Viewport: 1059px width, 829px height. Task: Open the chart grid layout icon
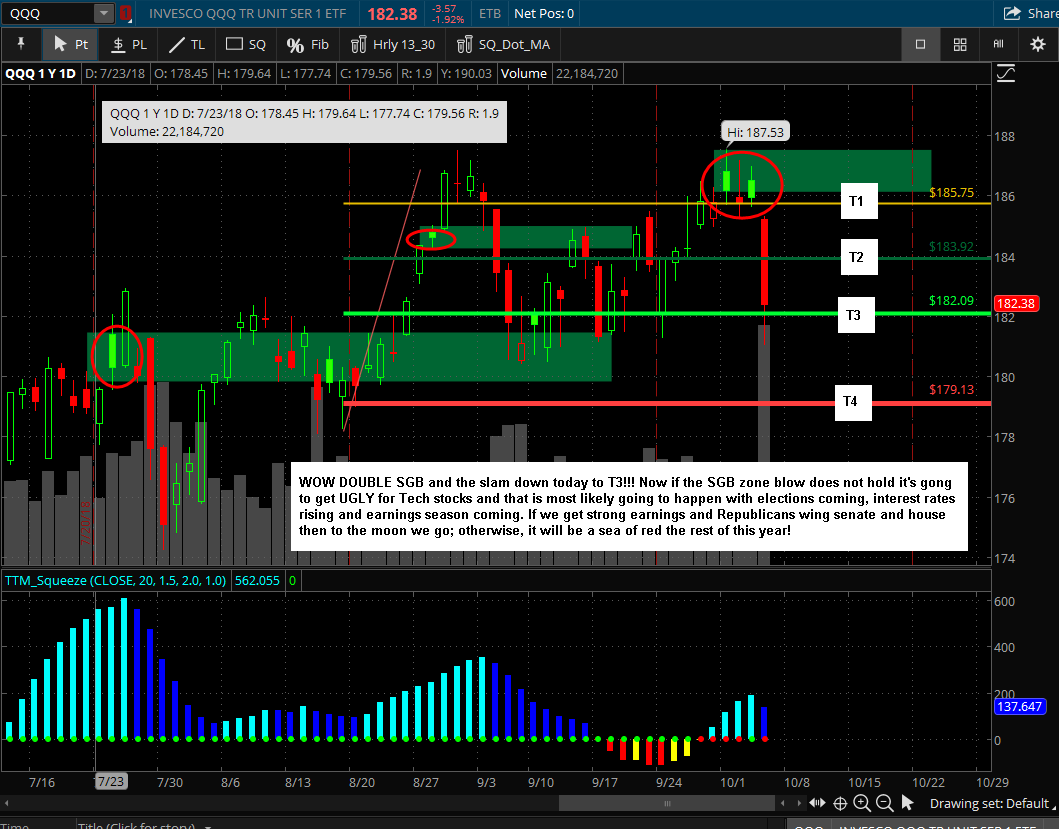[960, 44]
